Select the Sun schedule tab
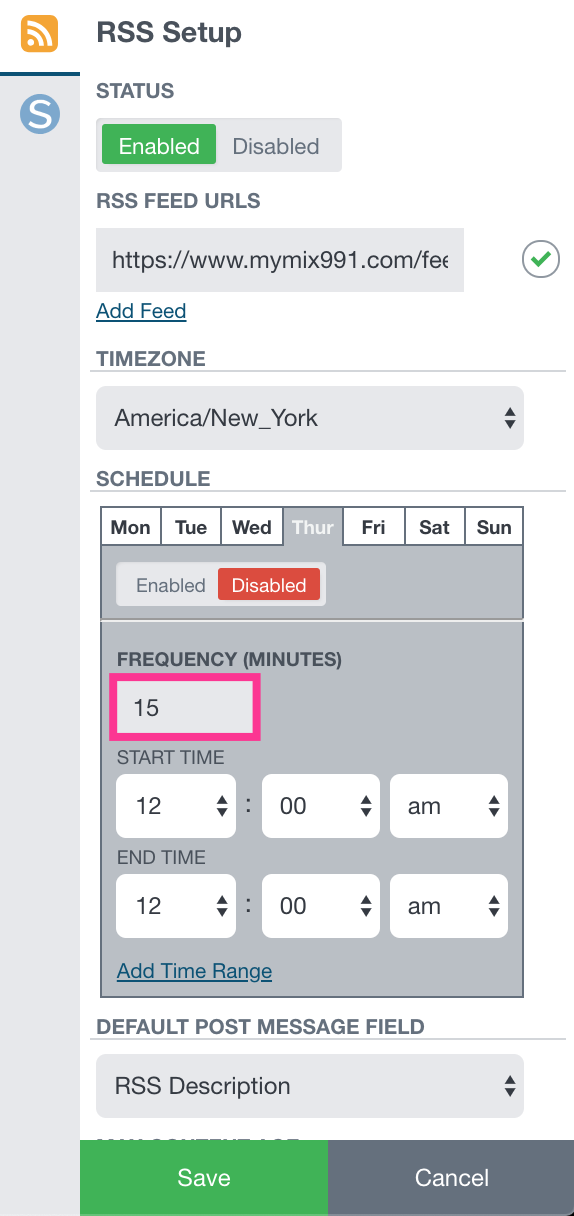The height and width of the screenshot is (1216, 574). (x=494, y=527)
